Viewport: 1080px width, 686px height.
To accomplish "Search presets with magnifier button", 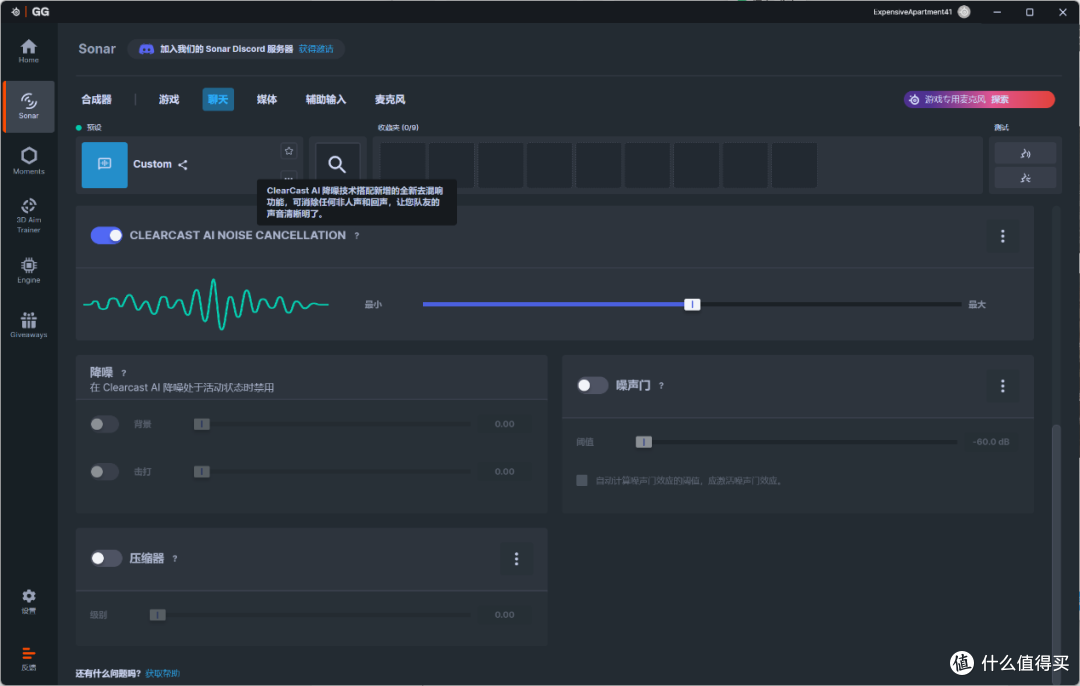I will pos(337,164).
